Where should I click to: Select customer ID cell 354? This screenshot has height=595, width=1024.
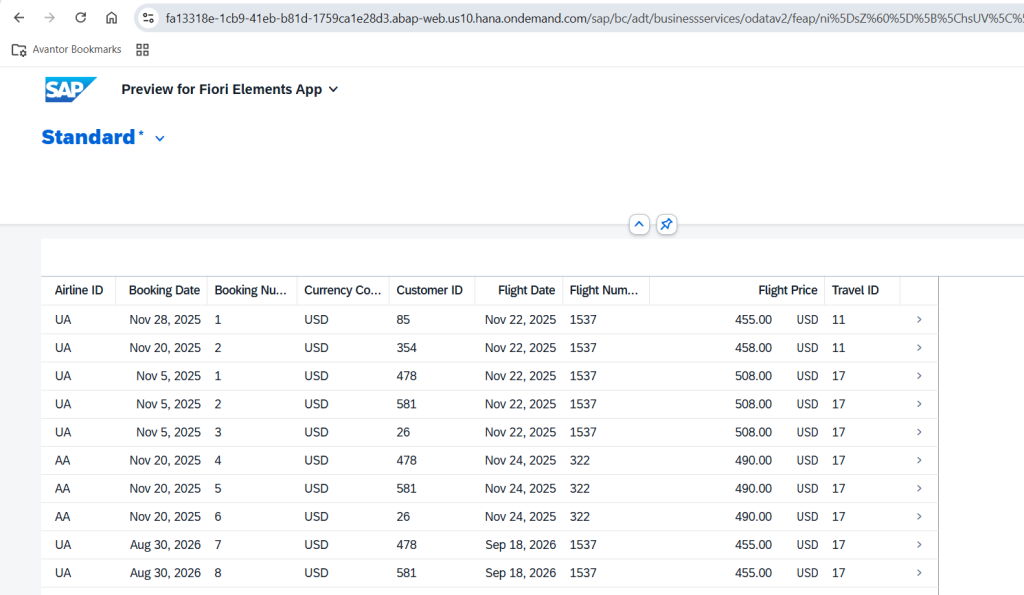pyautogui.click(x=406, y=348)
